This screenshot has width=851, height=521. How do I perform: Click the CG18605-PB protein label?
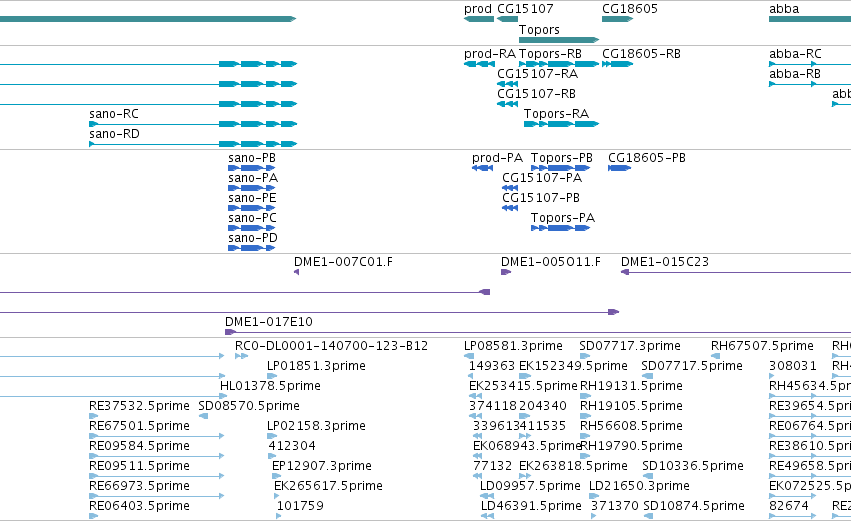(x=647, y=158)
